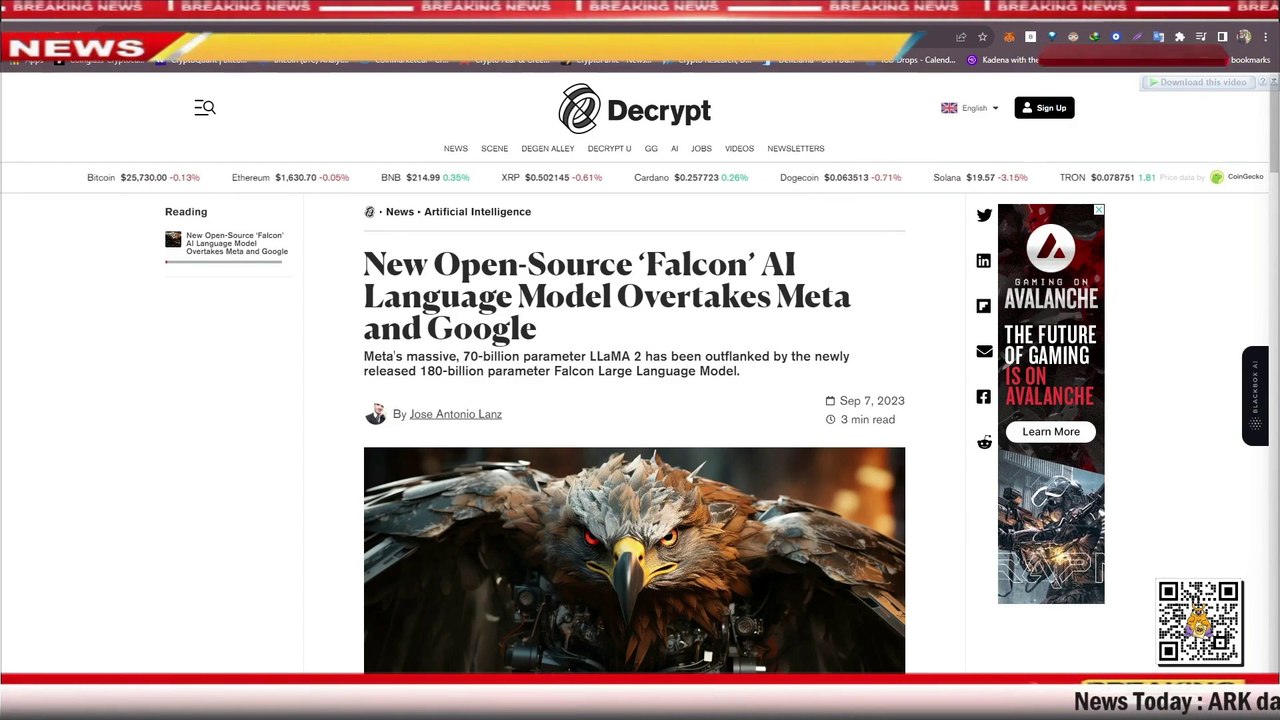Screen dimensions: 1280x720
Task: Select the GG menu item
Action: click(x=651, y=149)
